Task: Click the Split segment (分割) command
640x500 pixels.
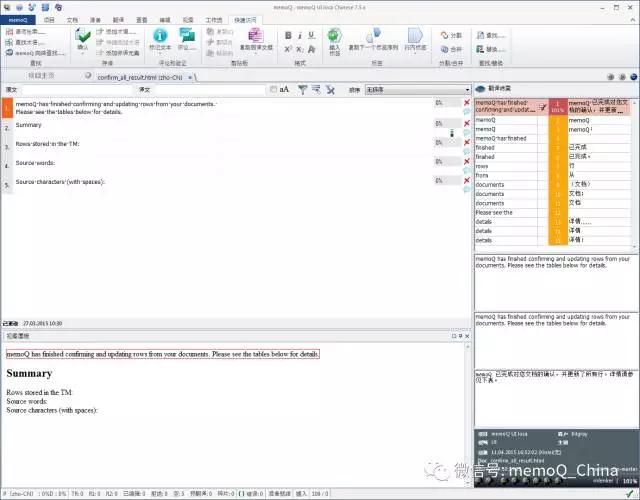Action: click(x=451, y=36)
